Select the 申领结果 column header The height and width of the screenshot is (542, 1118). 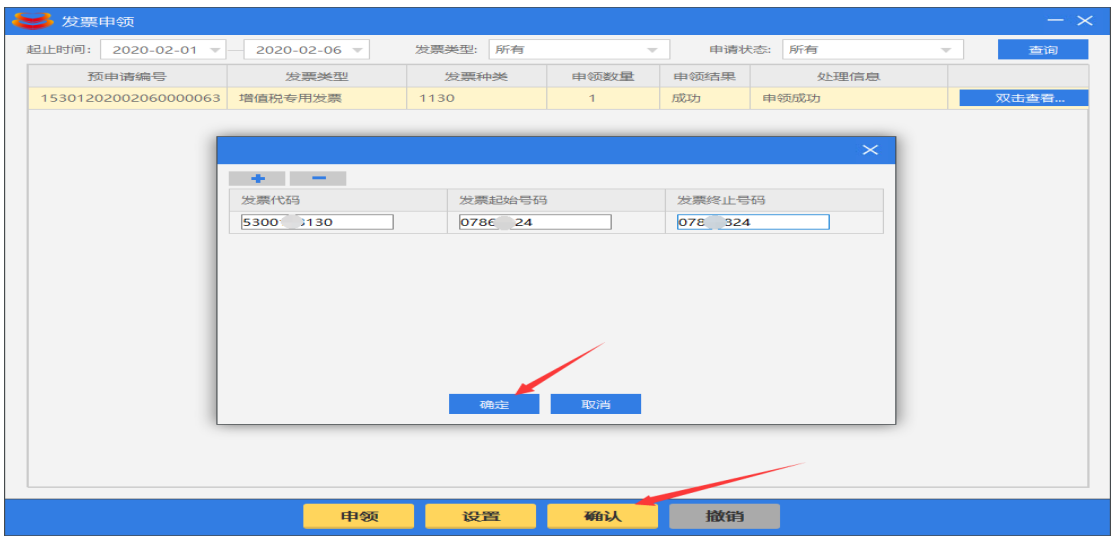click(705, 76)
